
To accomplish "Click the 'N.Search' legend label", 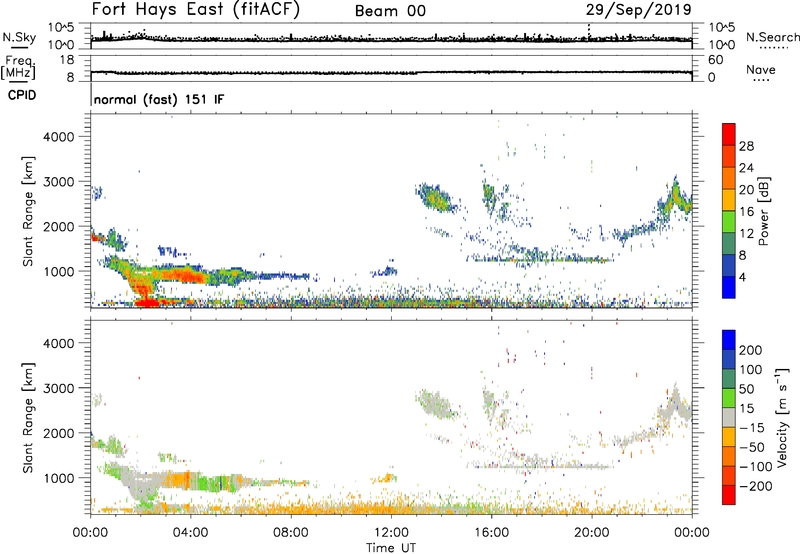I will [x=772, y=37].
